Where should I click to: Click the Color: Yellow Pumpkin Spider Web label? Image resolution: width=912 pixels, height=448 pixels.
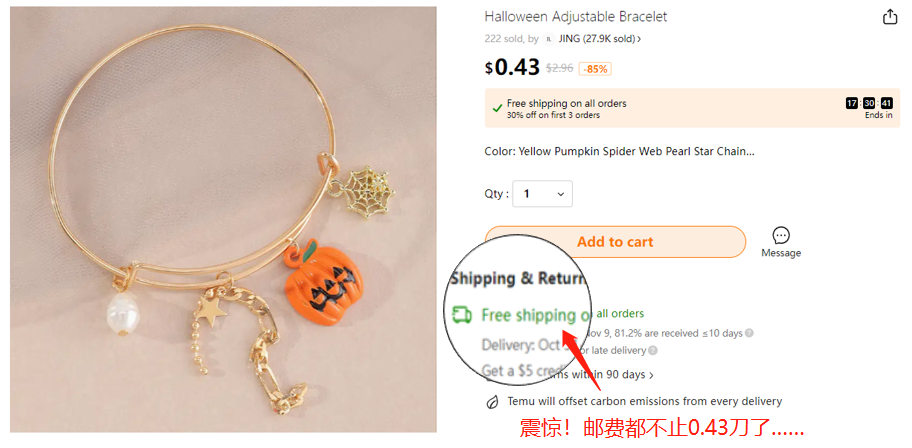(619, 152)
